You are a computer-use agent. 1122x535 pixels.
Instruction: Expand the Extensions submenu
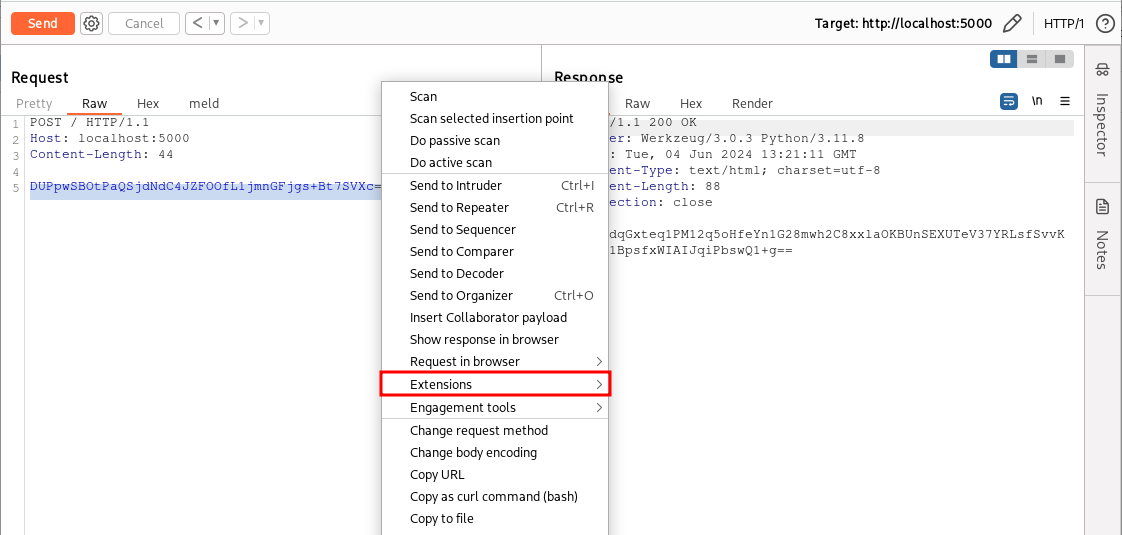495,384
